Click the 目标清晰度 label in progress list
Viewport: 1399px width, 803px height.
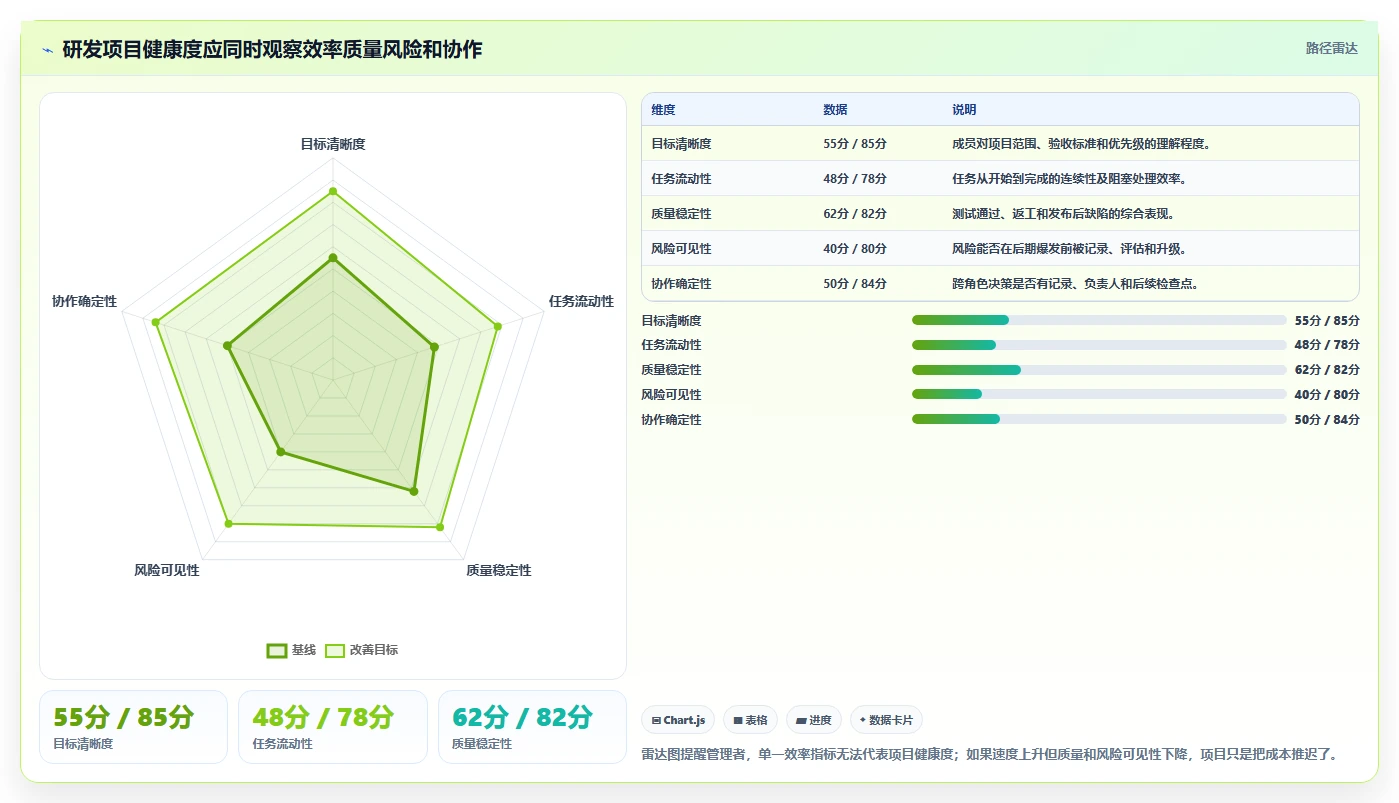[671, 321]
